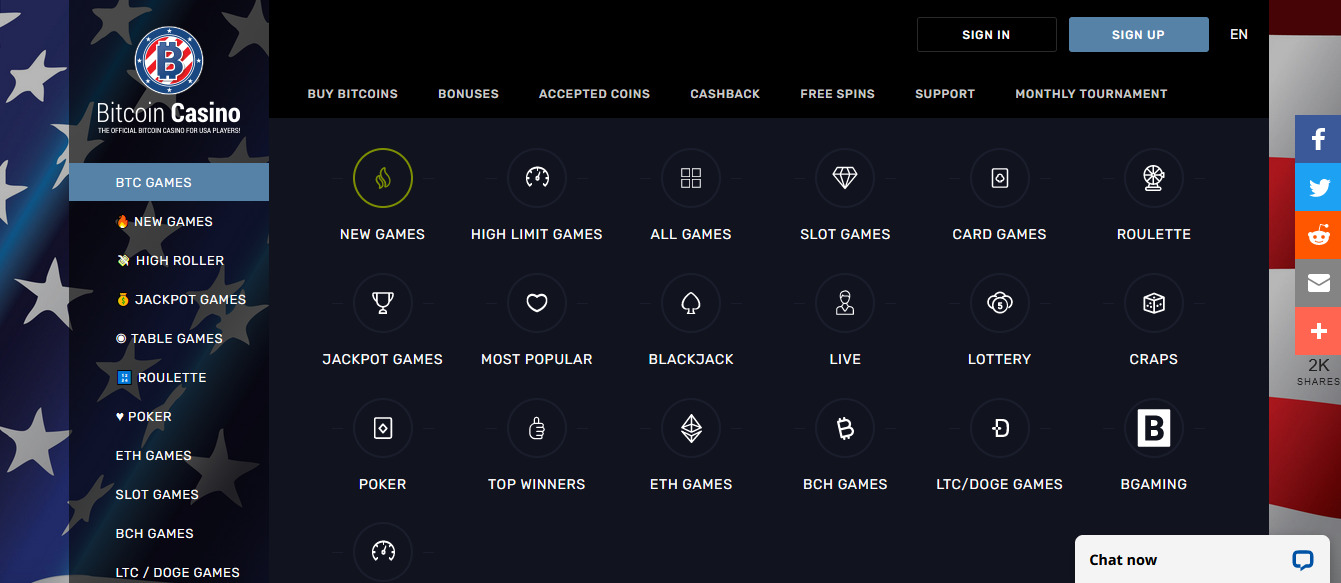Share the page on Twitter
This screenshot has height=583, width=1341.
point(1318,187)
